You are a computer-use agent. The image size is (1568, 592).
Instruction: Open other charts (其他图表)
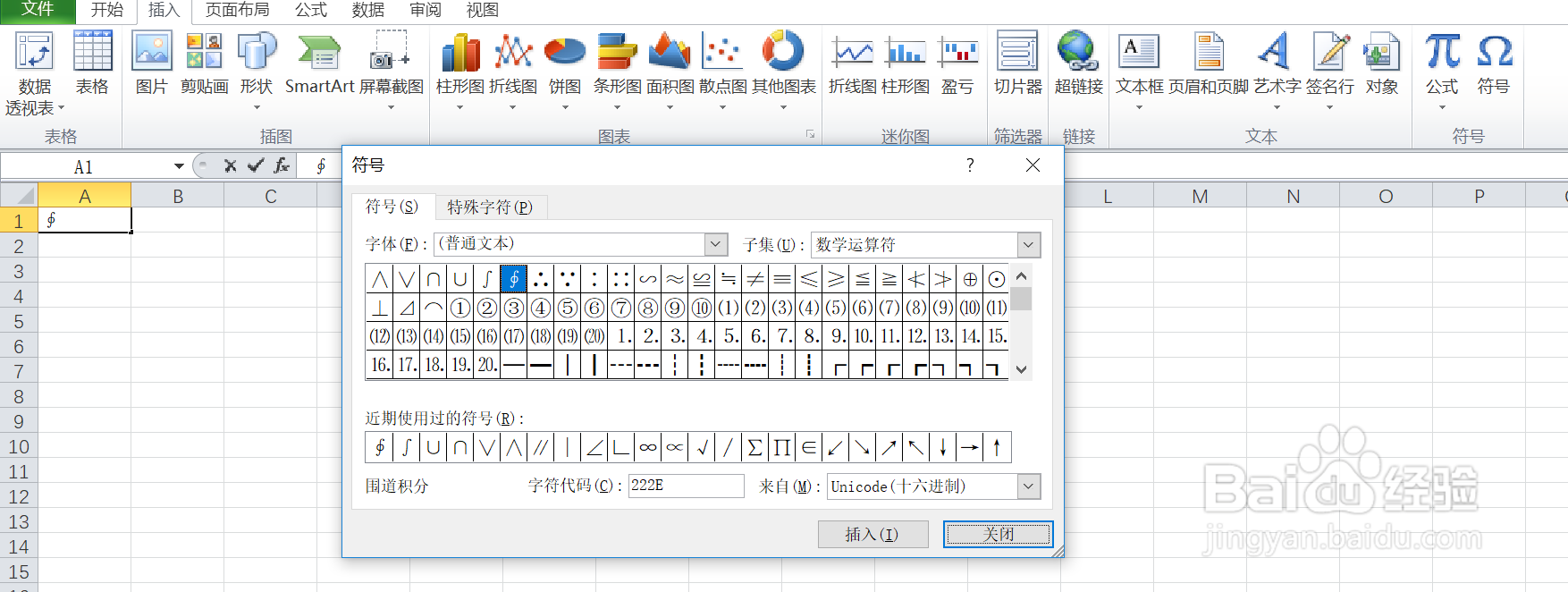click(x=783, y=72)
